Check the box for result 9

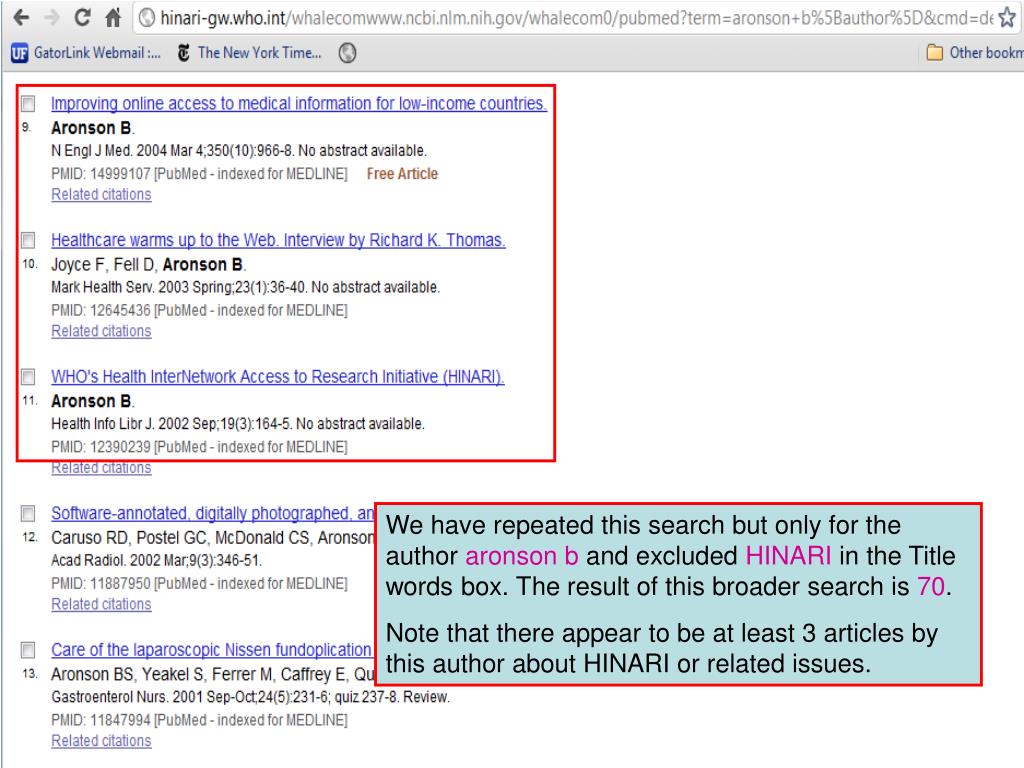point(28,104)
